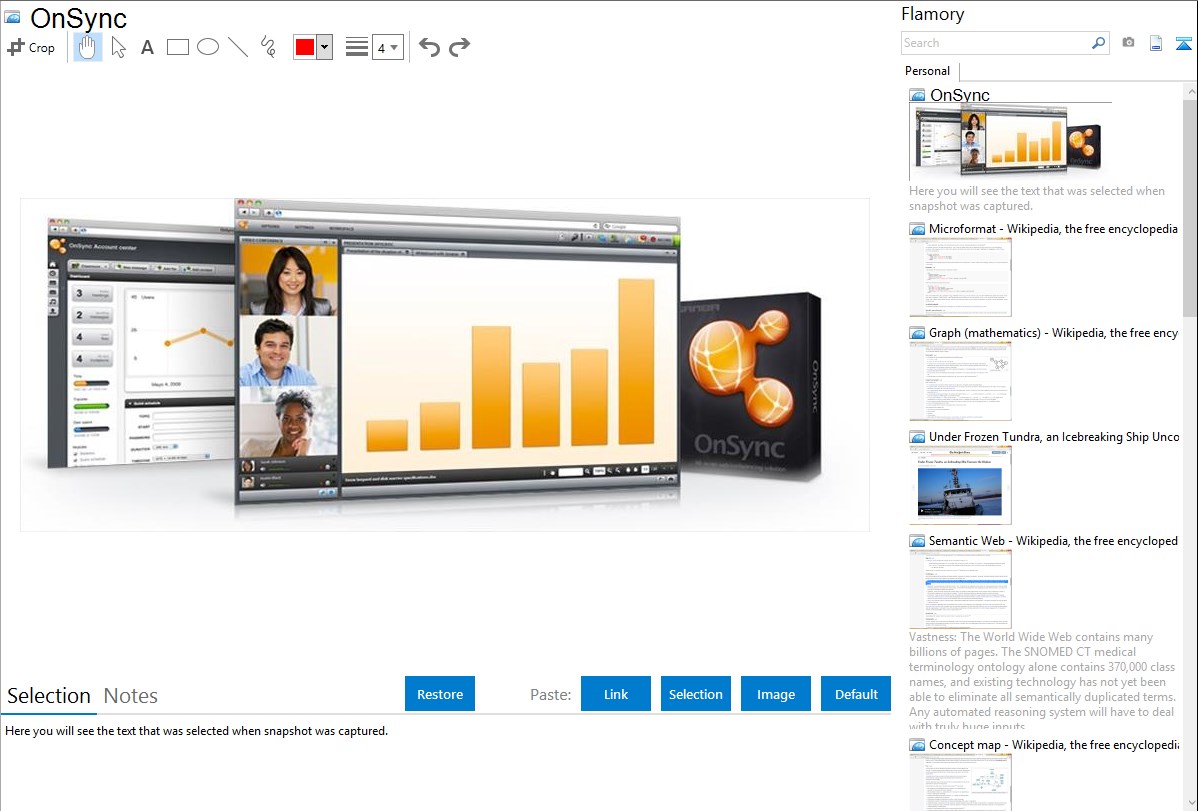
Task: Click the main OnSync screenshot preview
Action: [445, 365]
